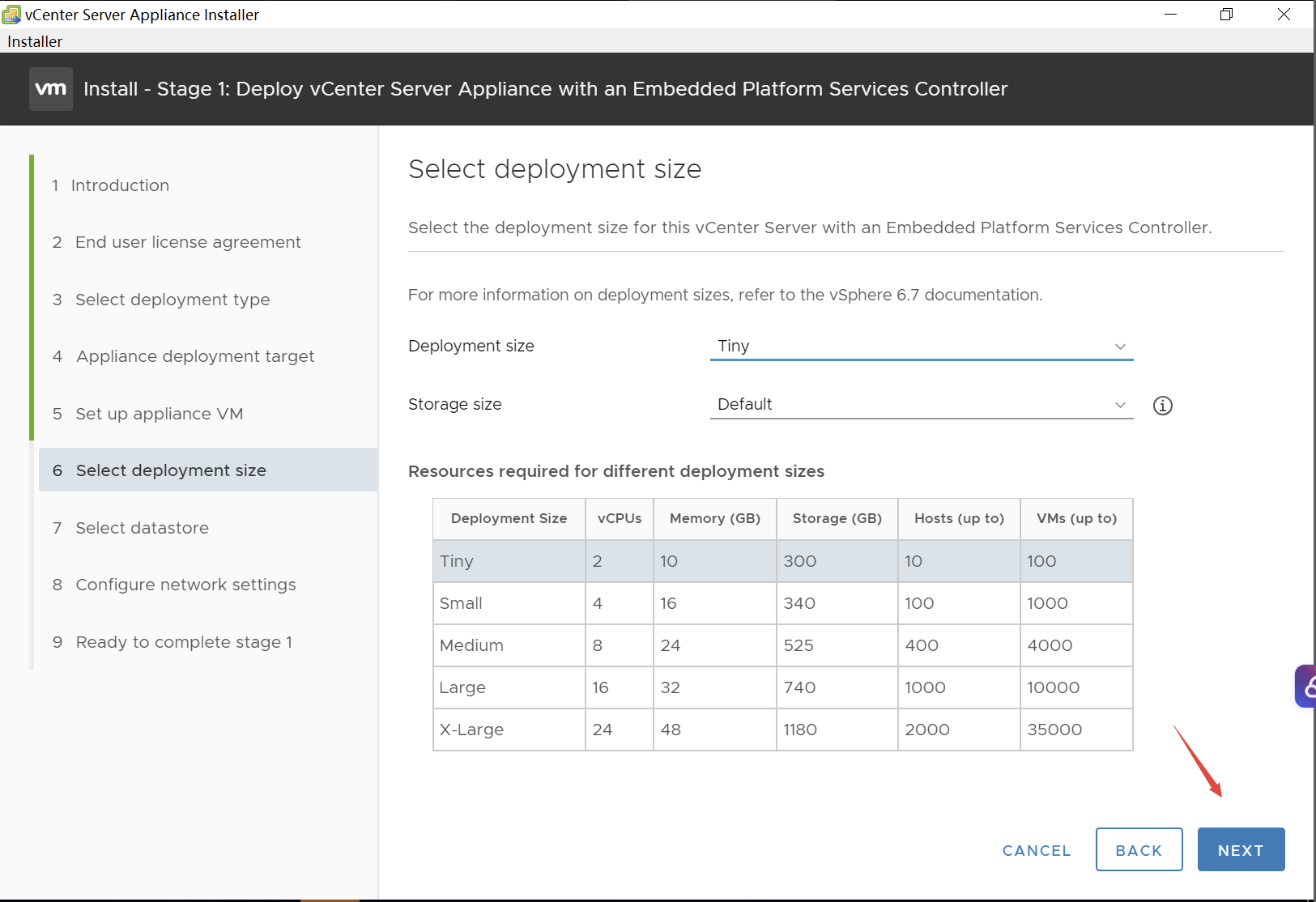Click the 48 memory cell for X-Large
This screenshot has width=1316, height=902.
click(x=715, y=730)
